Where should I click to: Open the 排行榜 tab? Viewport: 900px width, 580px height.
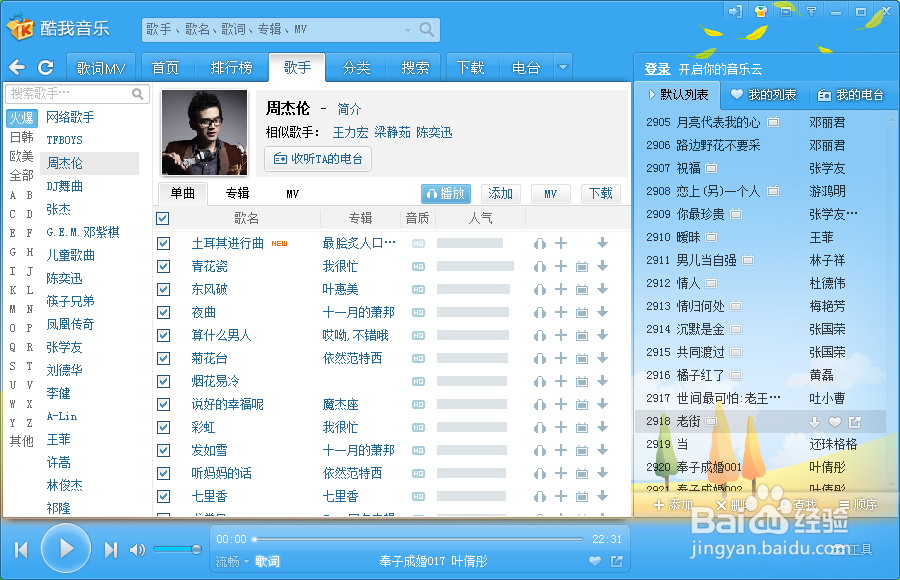(x=231, y=68)
